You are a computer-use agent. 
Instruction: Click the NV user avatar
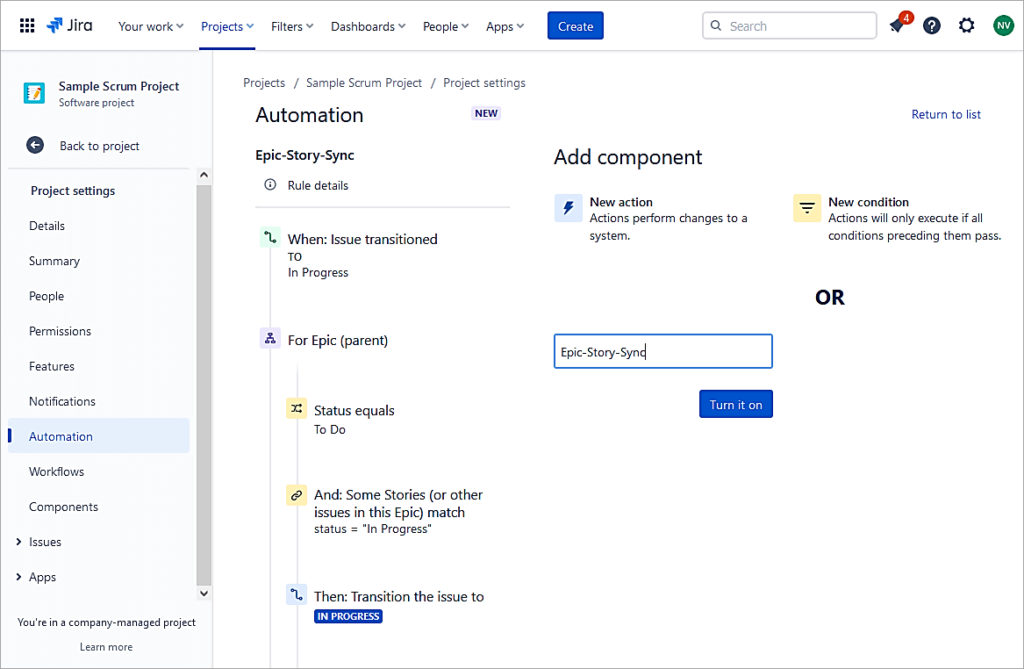[1002, 26]
